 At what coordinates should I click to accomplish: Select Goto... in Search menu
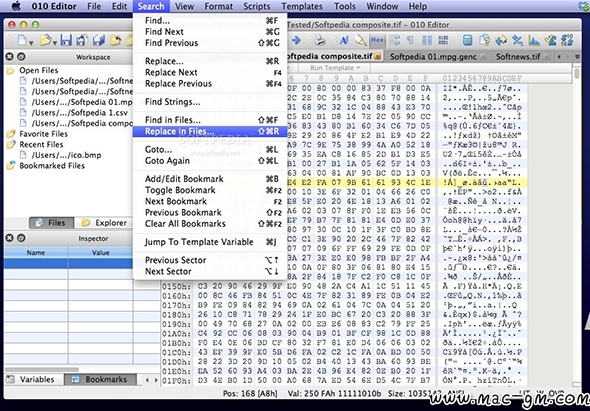pyautogui.click(x=210, y=149)
